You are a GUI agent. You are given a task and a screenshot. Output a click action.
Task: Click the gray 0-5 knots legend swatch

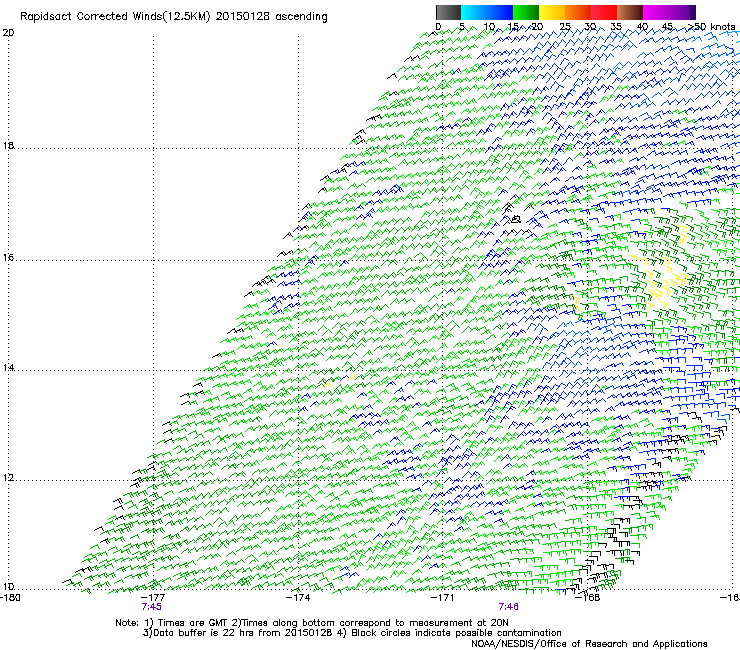(448, 12)
